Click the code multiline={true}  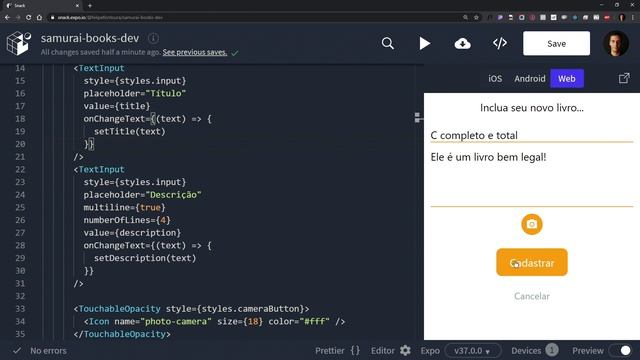[124, 207]
